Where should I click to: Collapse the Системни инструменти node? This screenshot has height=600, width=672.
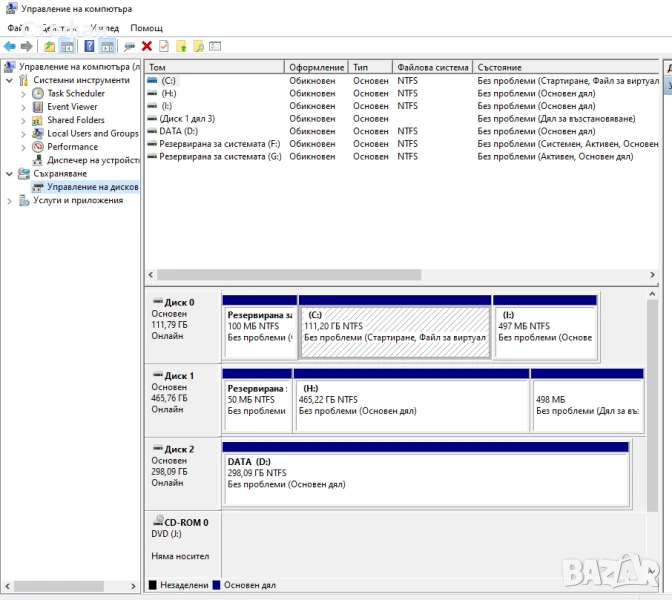[x=10, y=80]
